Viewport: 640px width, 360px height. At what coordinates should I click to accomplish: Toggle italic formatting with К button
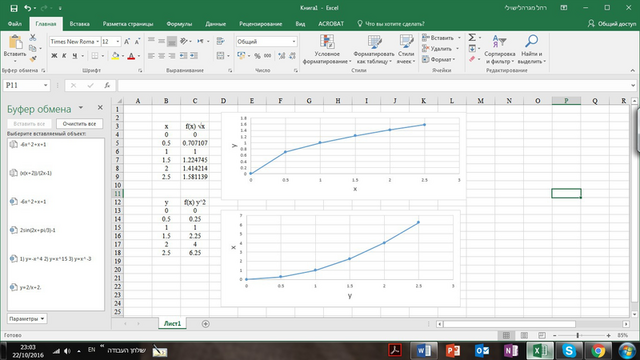[x=64, y=56]
